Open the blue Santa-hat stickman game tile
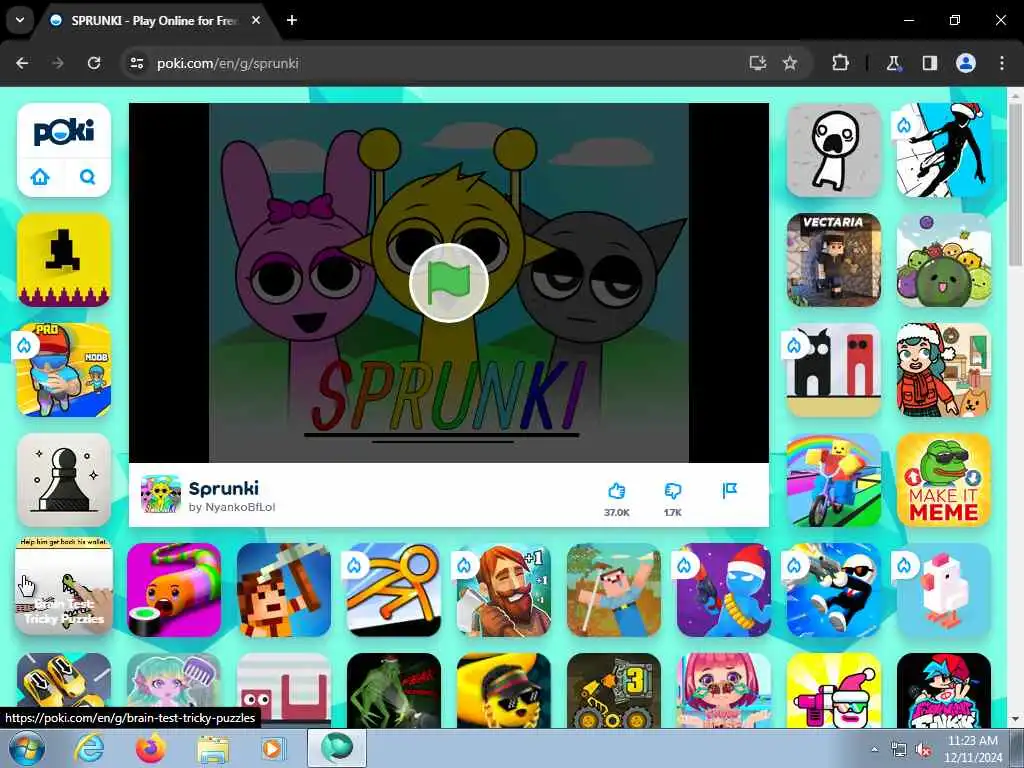Screen dimensions: 1024x768 [724, 590]
